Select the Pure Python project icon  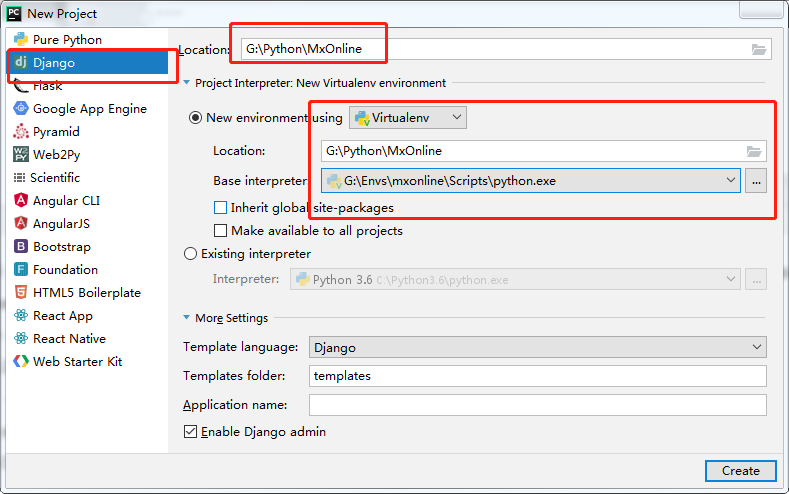click(x=21, y=39)
